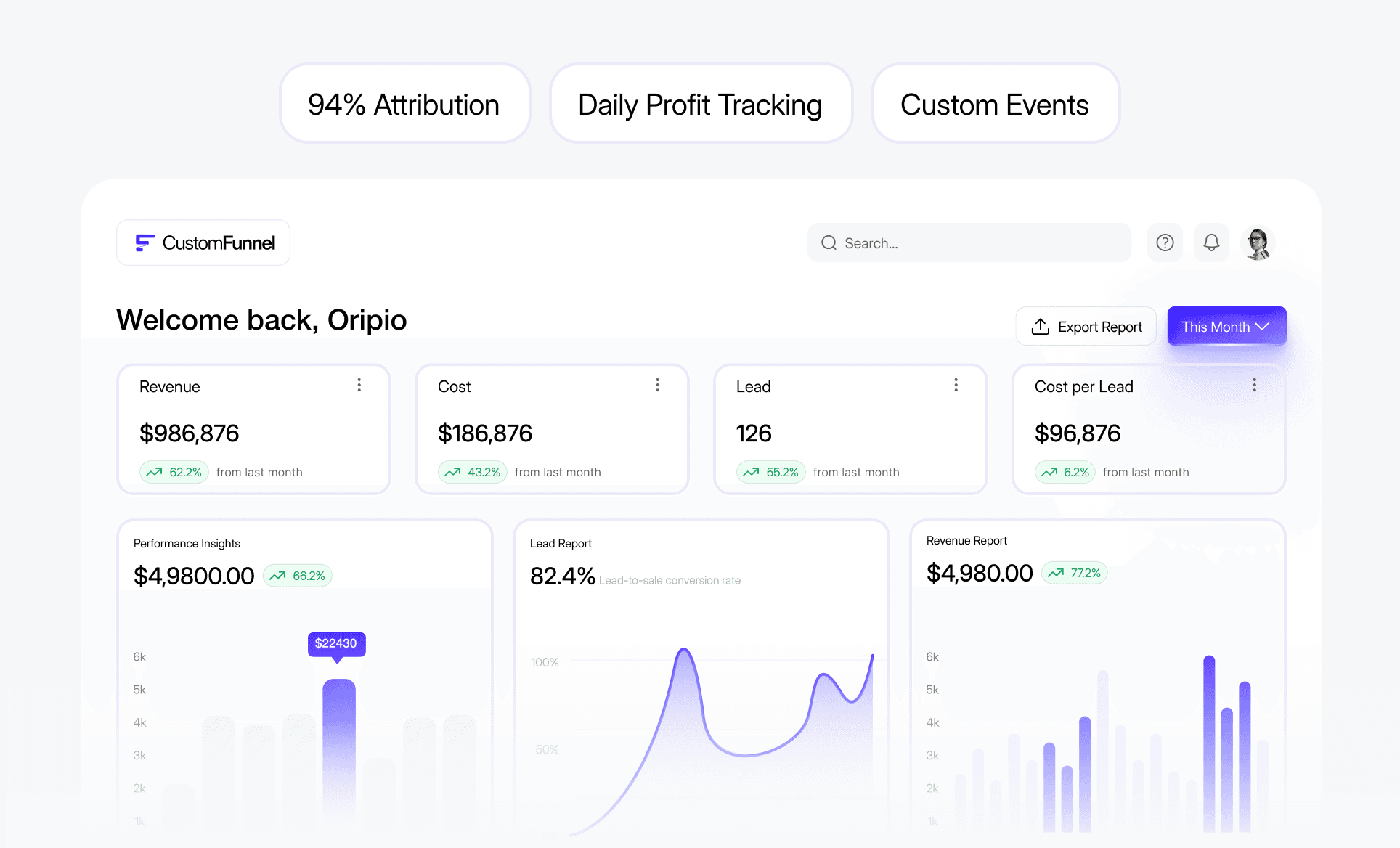Select the Daily Profit Tracking pill
Screen dimensions: 1400x848
pos(700,105)
